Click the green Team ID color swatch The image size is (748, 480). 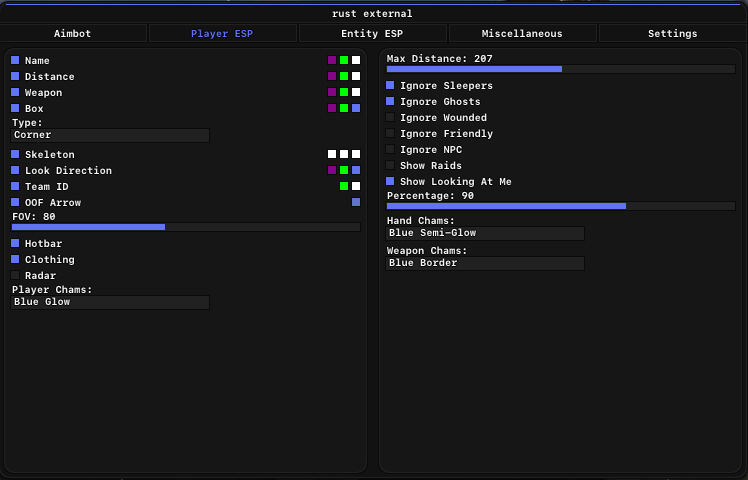point(344,186)
